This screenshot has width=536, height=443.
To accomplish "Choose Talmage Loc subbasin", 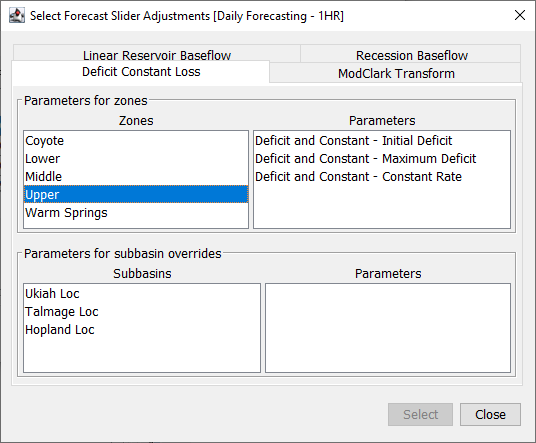I will (142, 312).
